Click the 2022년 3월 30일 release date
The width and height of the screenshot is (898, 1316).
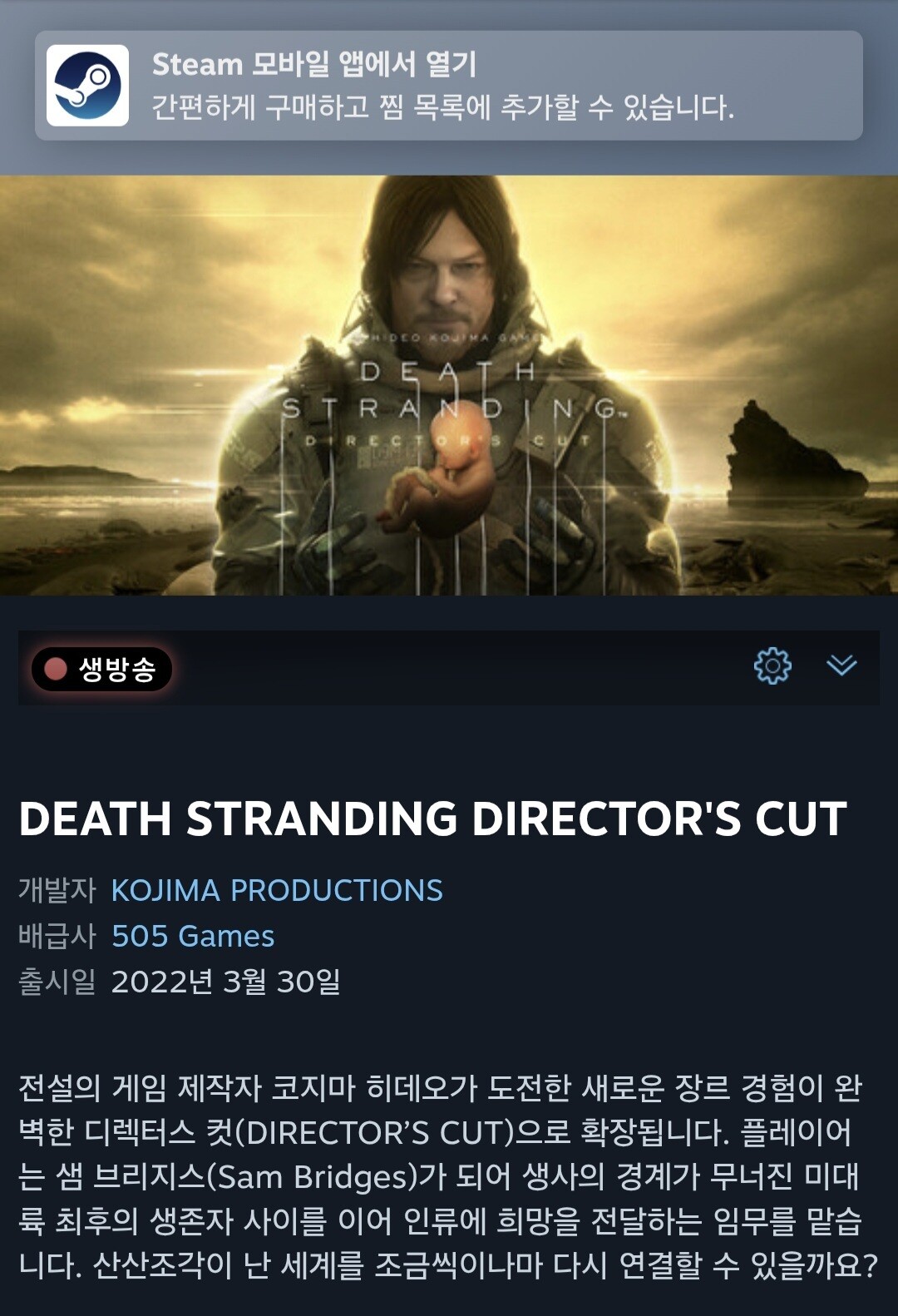226,982
